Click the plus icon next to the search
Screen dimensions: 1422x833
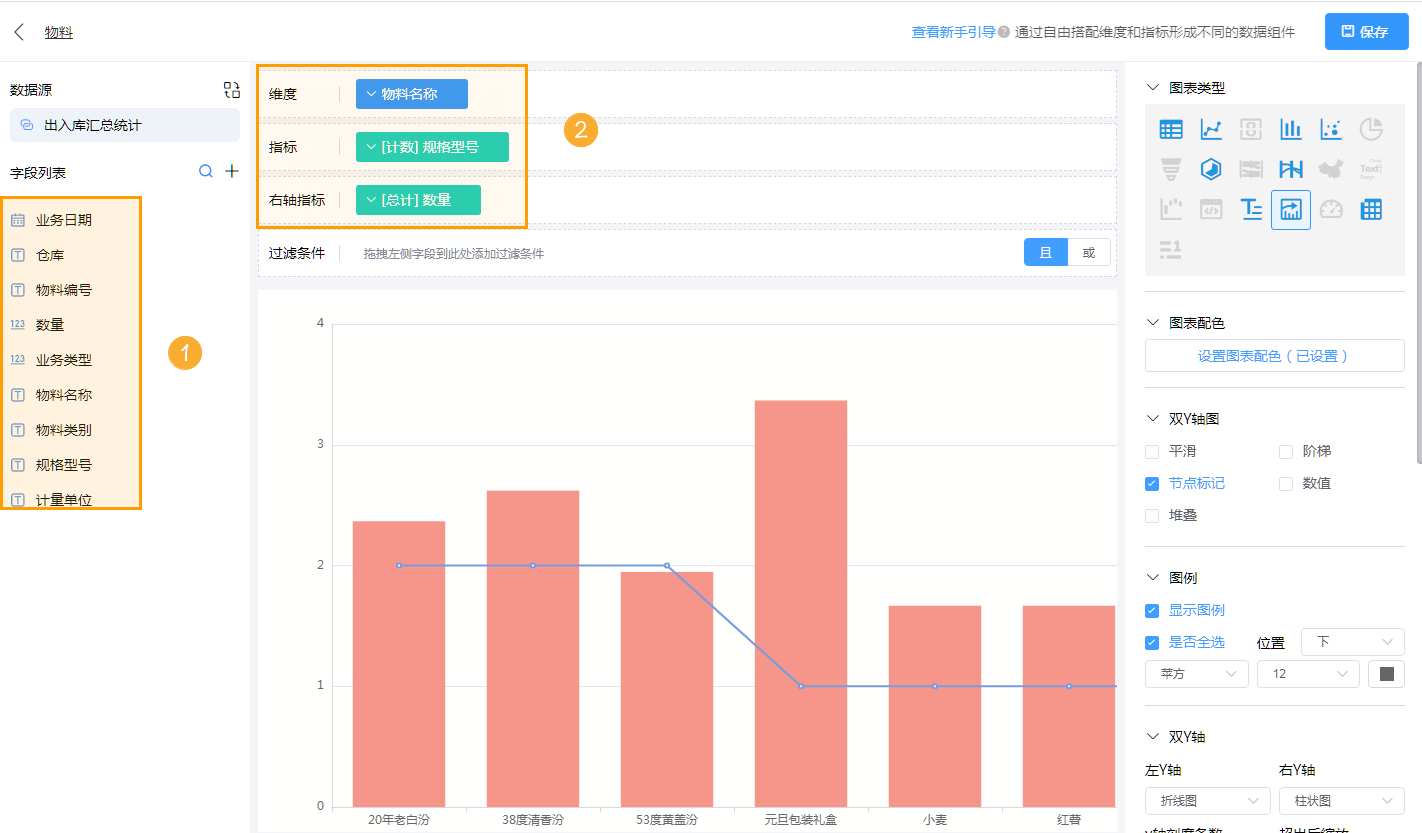pyautogui.click(x=231, y=170)
